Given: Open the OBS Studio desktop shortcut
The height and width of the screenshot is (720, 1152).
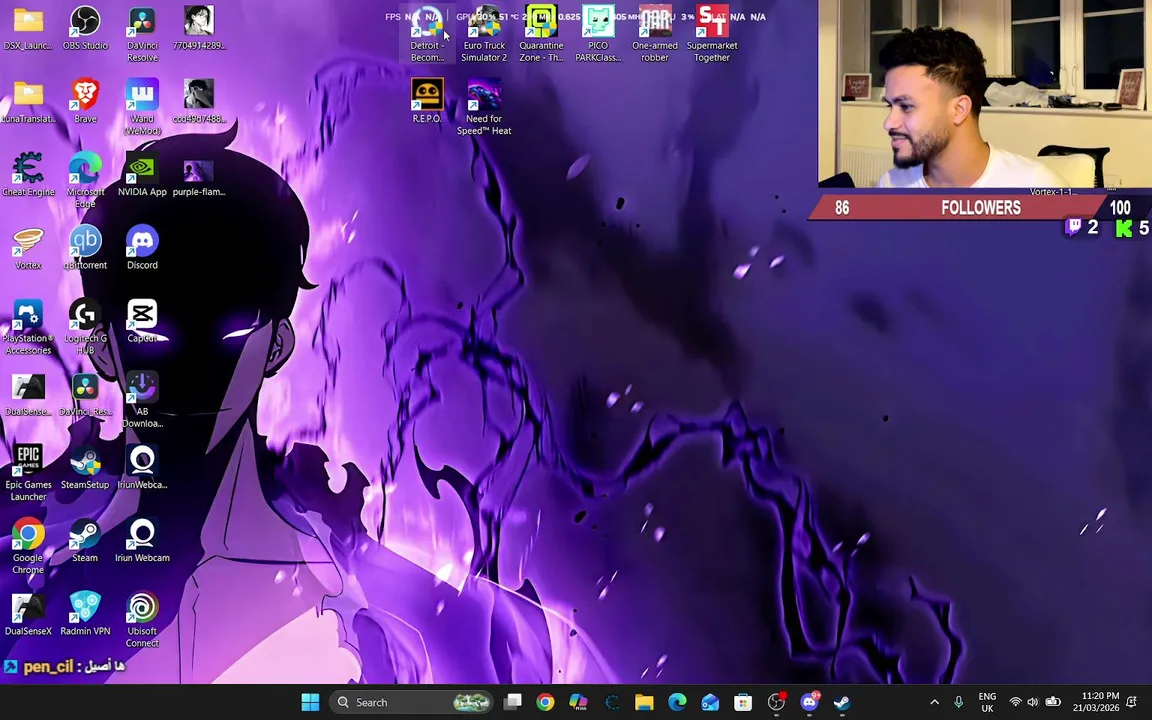Looking at the screenshot, I should pyautogui.click(x=85, y=28).
